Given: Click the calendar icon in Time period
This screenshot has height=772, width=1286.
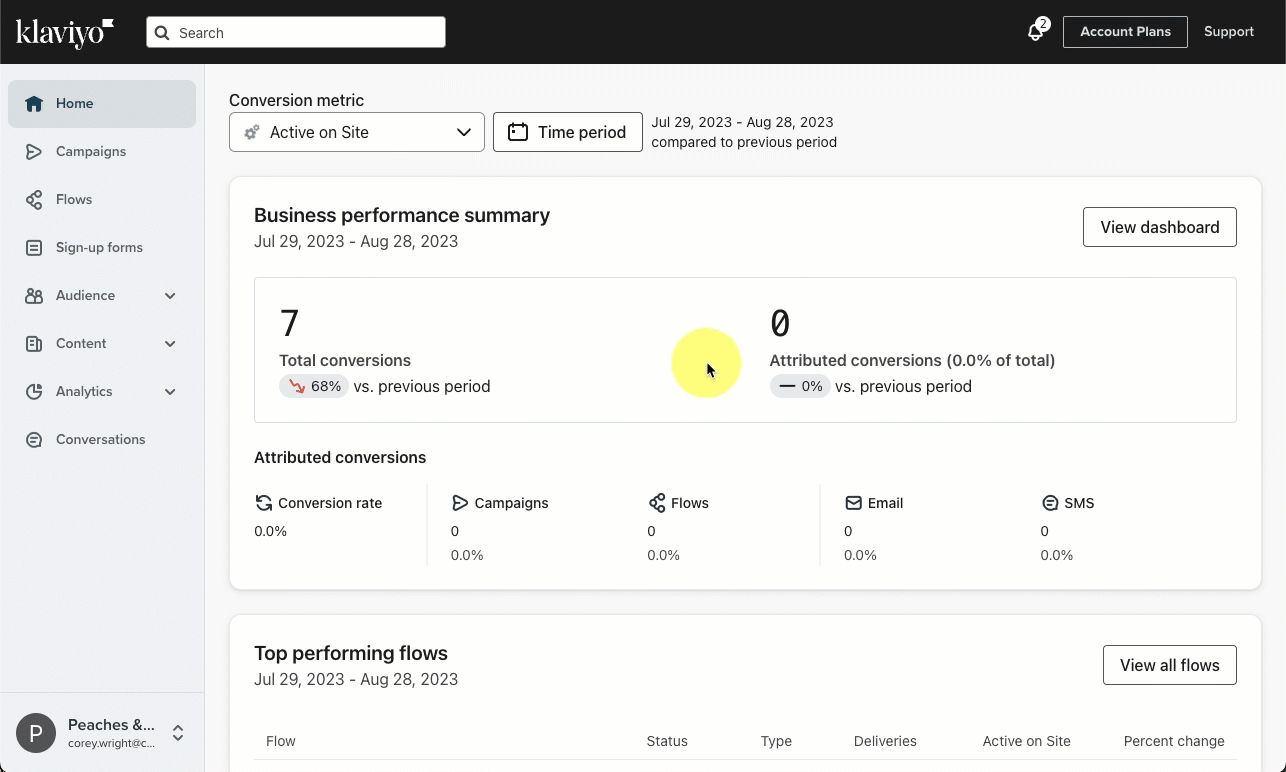Looking at the screenshot, I should point(518,132).
